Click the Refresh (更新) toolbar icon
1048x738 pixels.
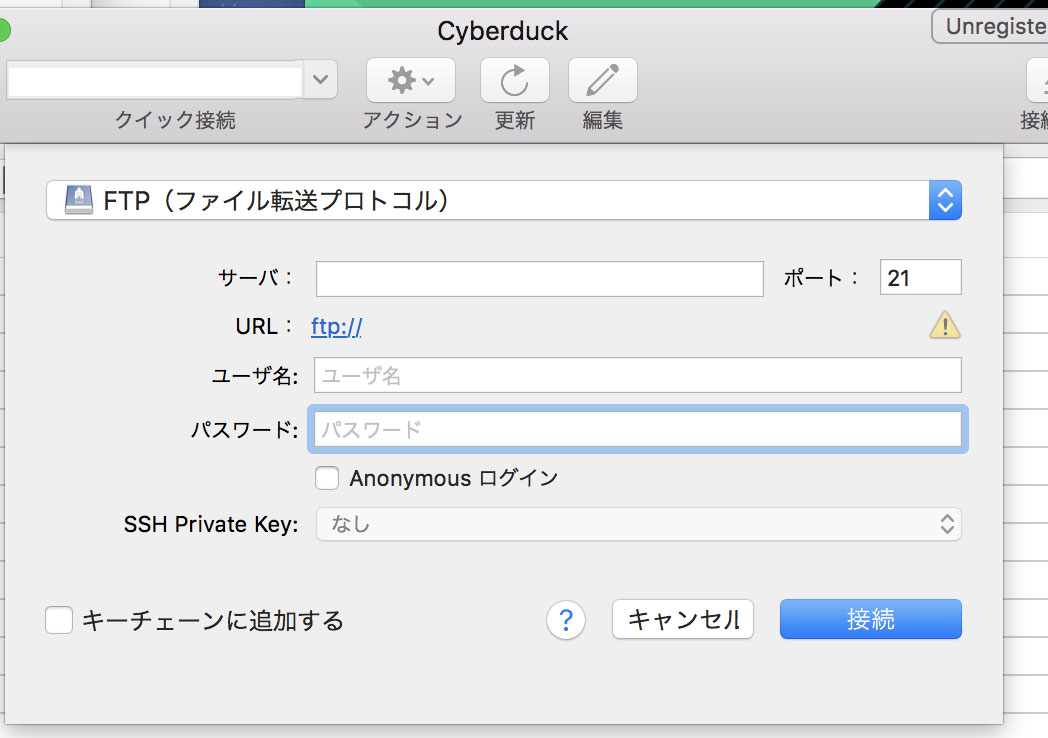click(x=515, y=80)
